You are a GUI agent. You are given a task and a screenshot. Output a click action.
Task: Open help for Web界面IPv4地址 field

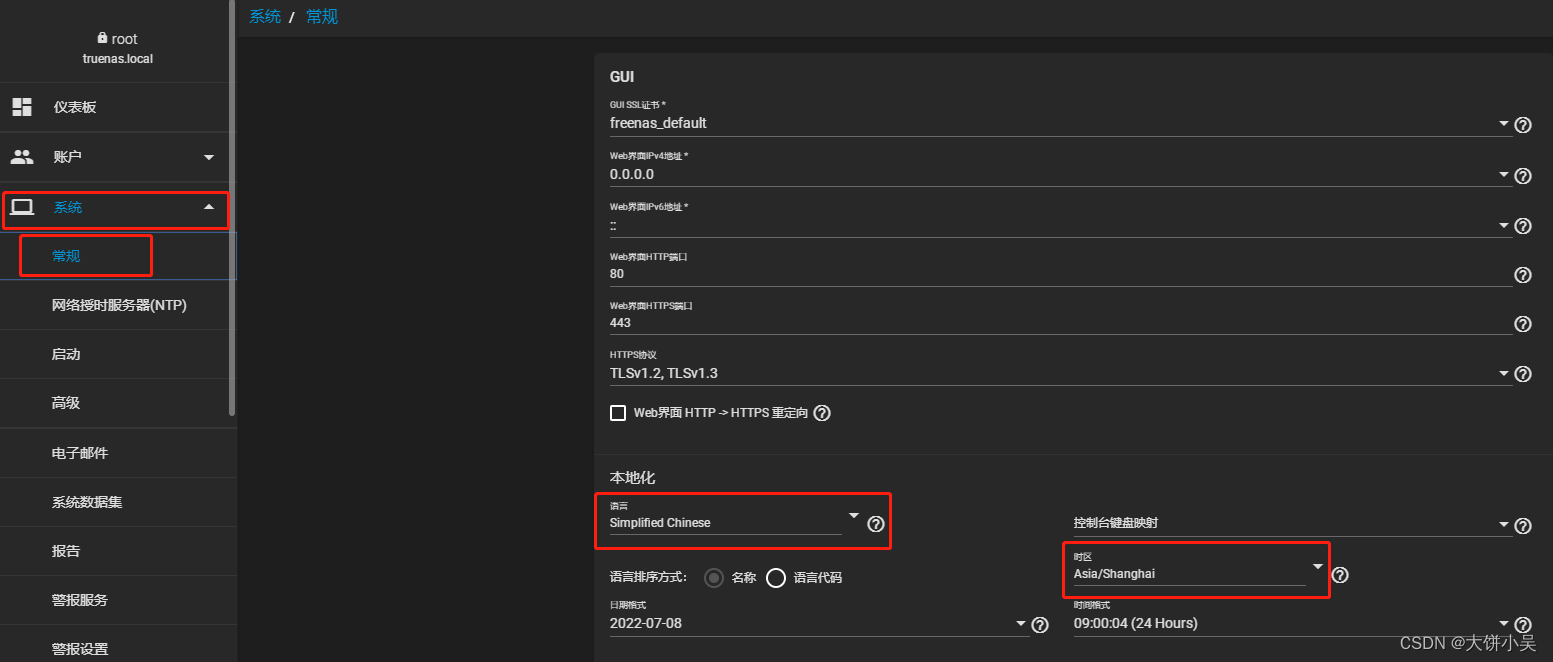(x=1523, y=176)
